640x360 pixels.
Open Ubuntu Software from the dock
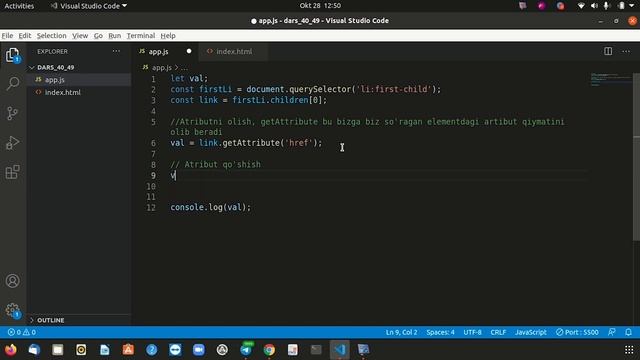click(x=128, y=350)
